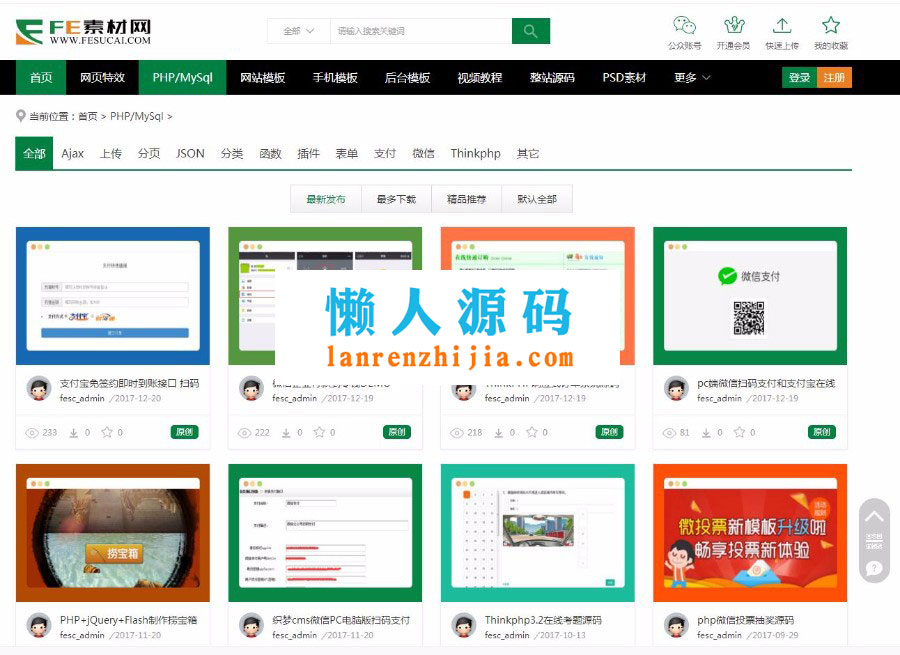Select the Thinkphp category tab
Viewport: 900px width, 655px height.
coord(475,153)
